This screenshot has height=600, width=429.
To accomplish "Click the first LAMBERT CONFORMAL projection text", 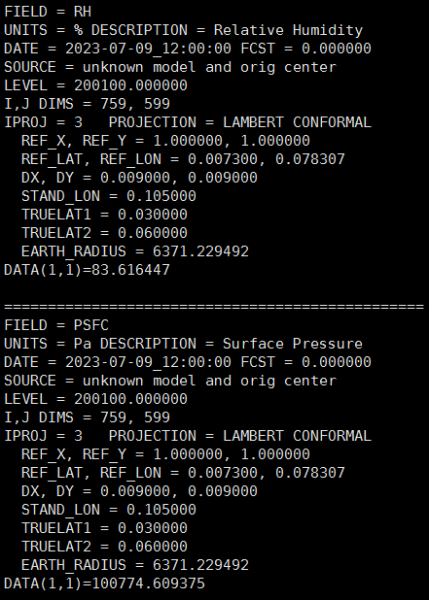I will (x=297, y=122).
